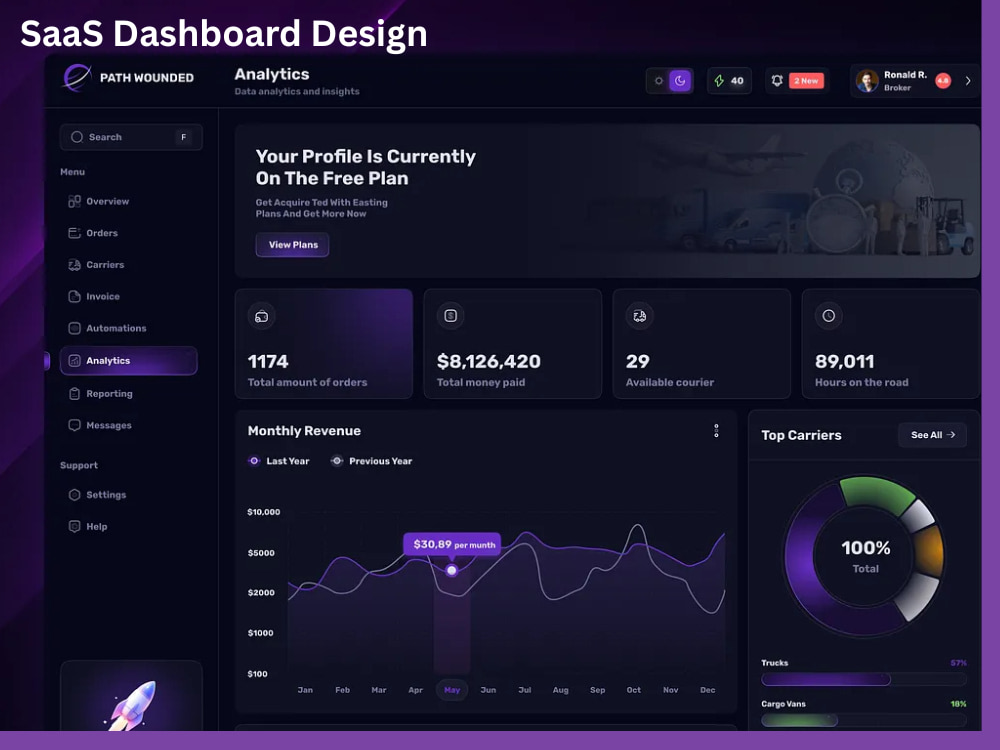Click the $30,89 per month tooltip
This screenshot has width=1000, height=750.
[452, 545]
